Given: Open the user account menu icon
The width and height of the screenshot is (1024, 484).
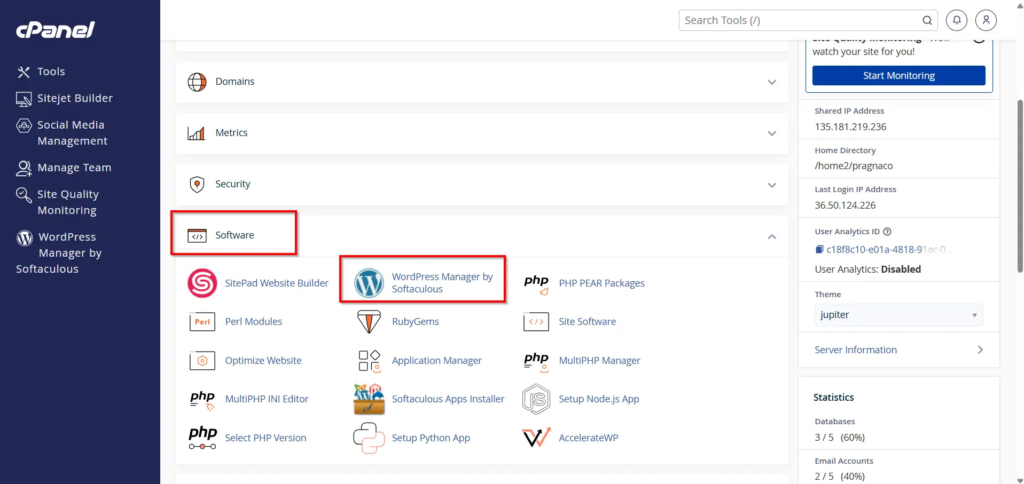Looking at the screenshot, I should coord(986,20).
